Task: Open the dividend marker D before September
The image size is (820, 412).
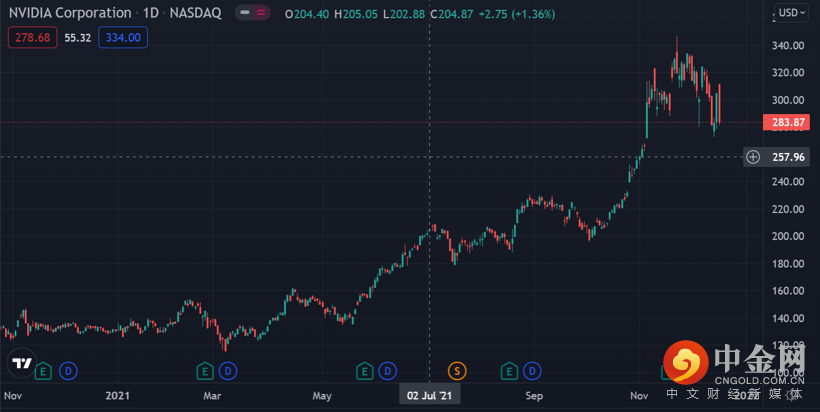Action: pos(534,371)
